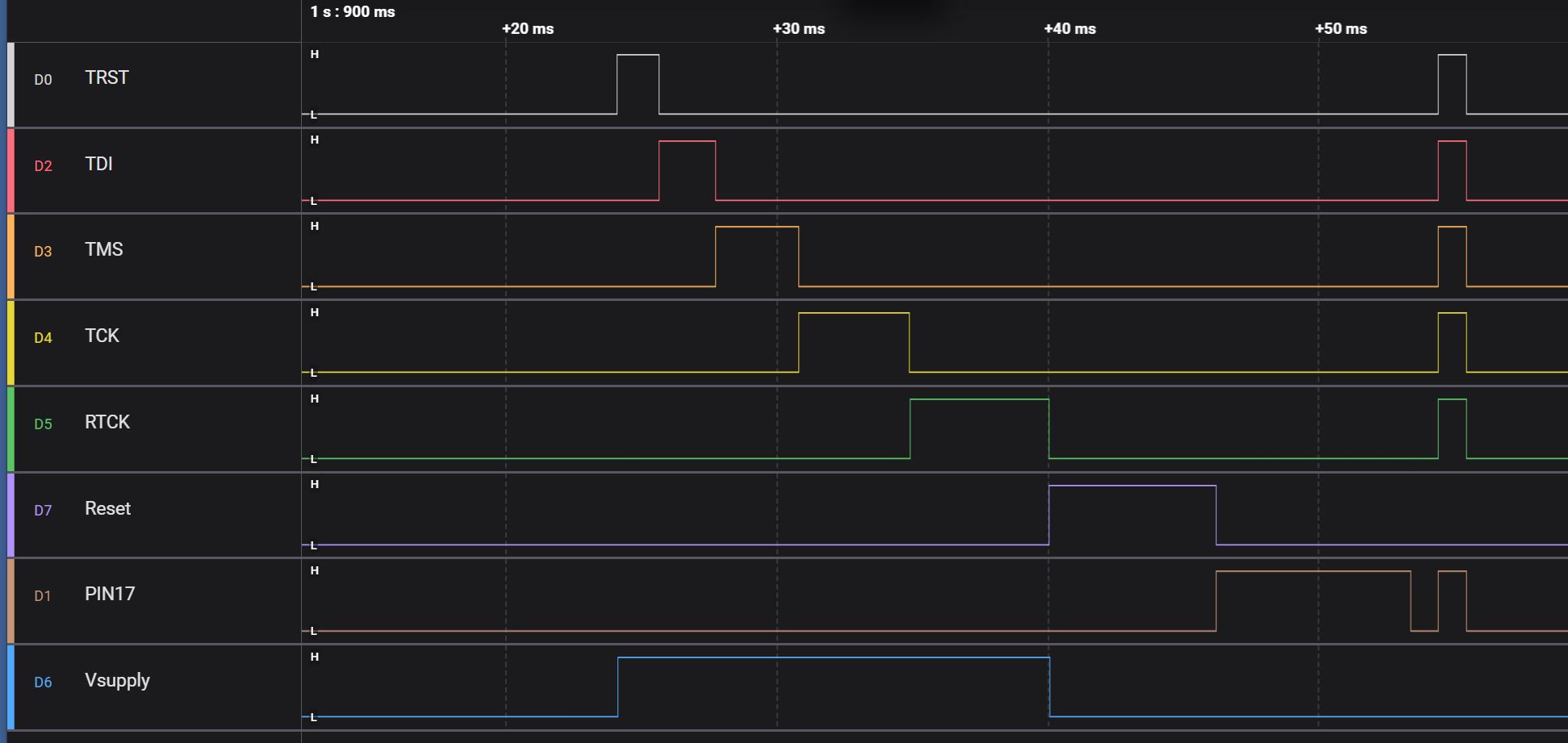Screen dimensions: 1568x743
Task: Select the Vsupply channel name
Action: [x=117, y=681]
